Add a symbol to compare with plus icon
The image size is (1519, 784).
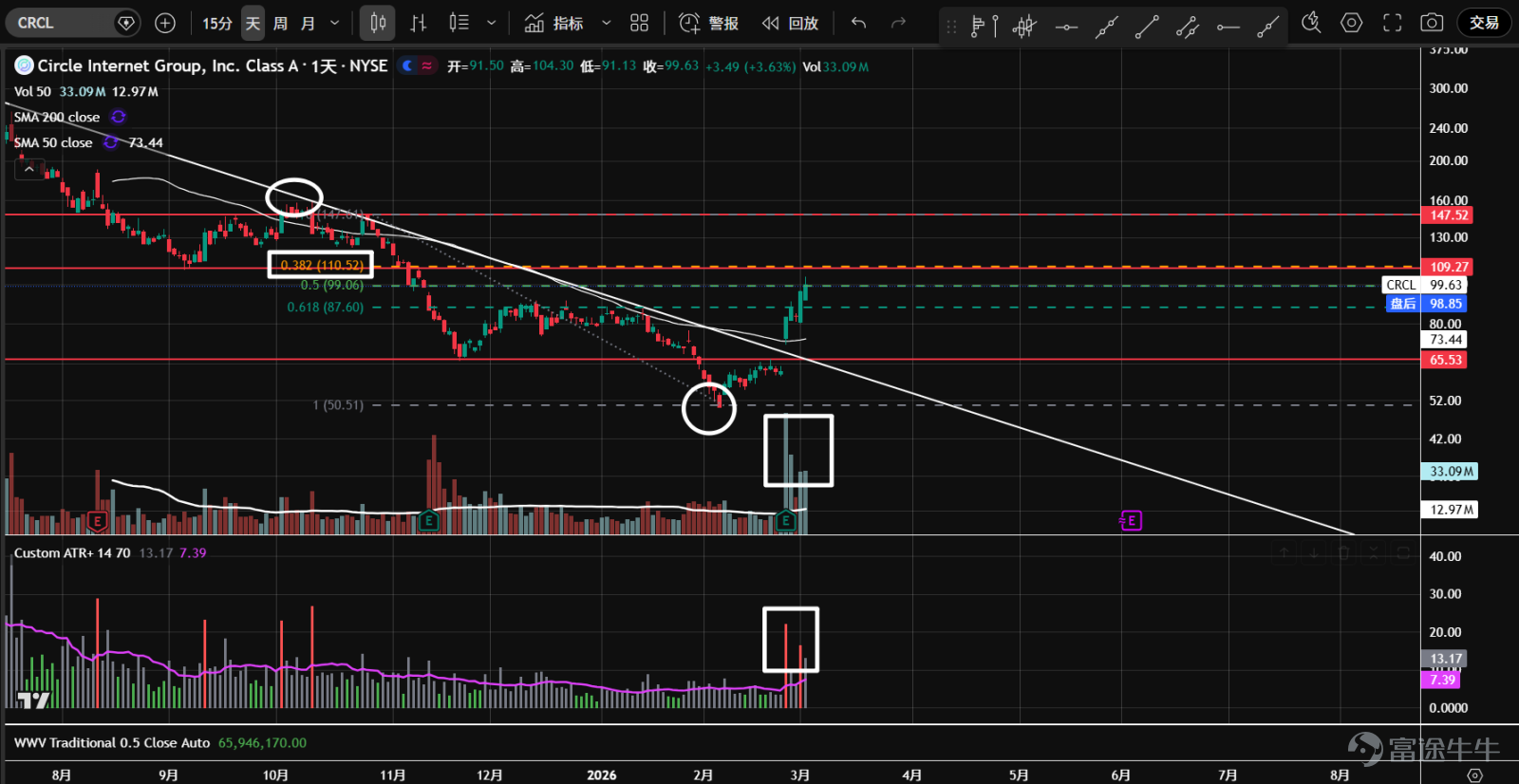[x=165, y=23]
